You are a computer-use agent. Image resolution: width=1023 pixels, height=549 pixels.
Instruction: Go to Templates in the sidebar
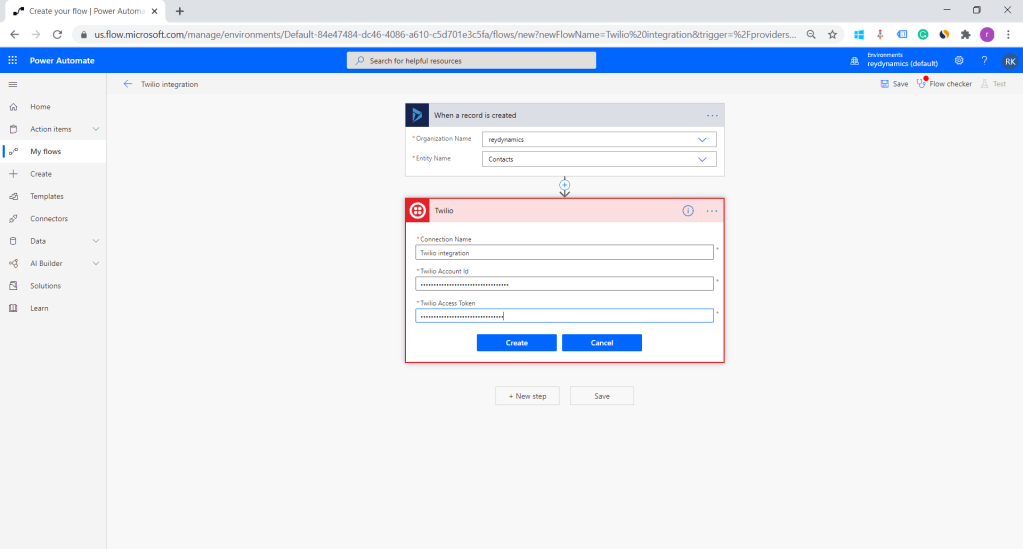pos(46,196)
